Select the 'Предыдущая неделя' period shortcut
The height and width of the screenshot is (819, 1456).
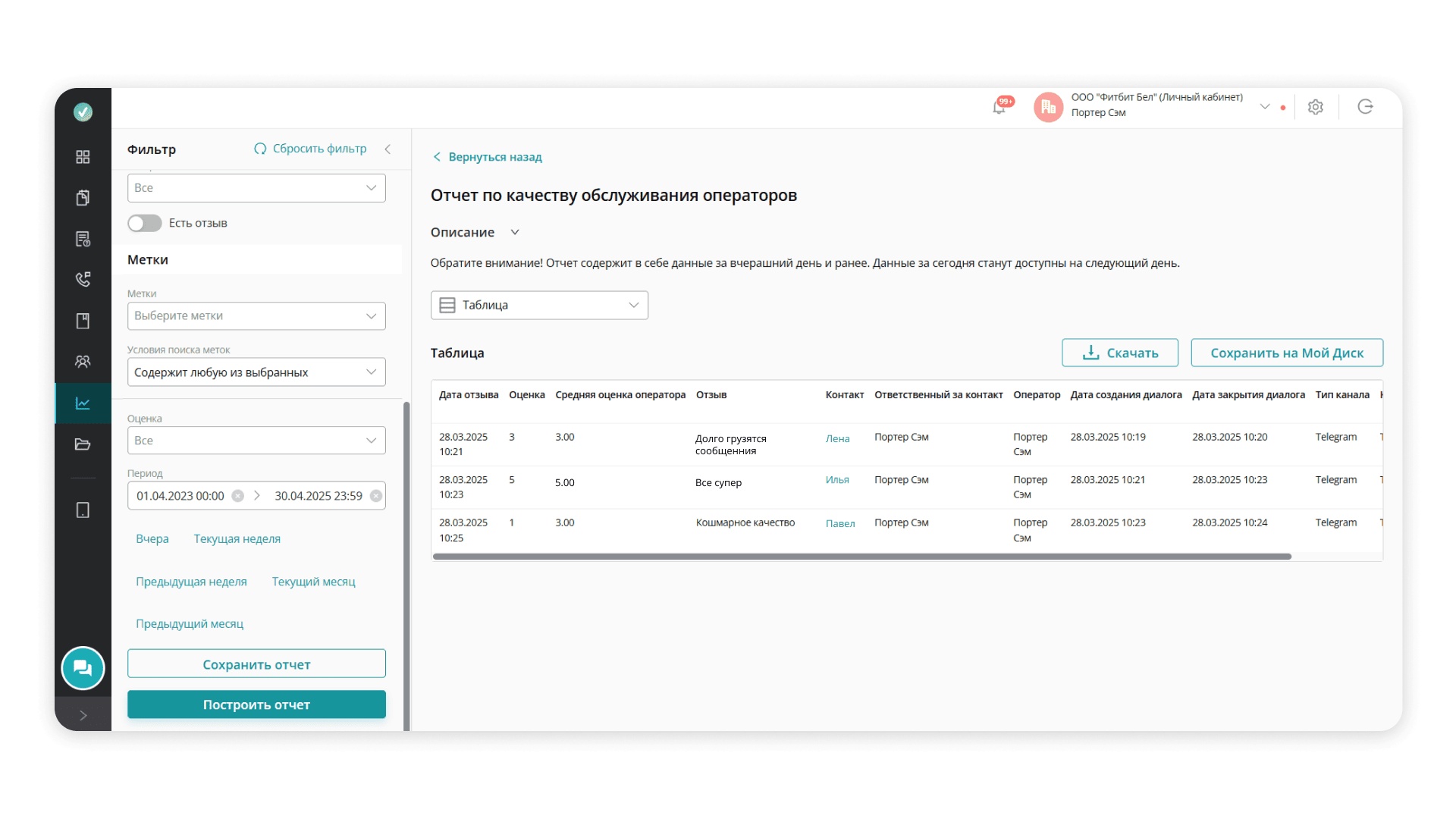click(191, 582)
